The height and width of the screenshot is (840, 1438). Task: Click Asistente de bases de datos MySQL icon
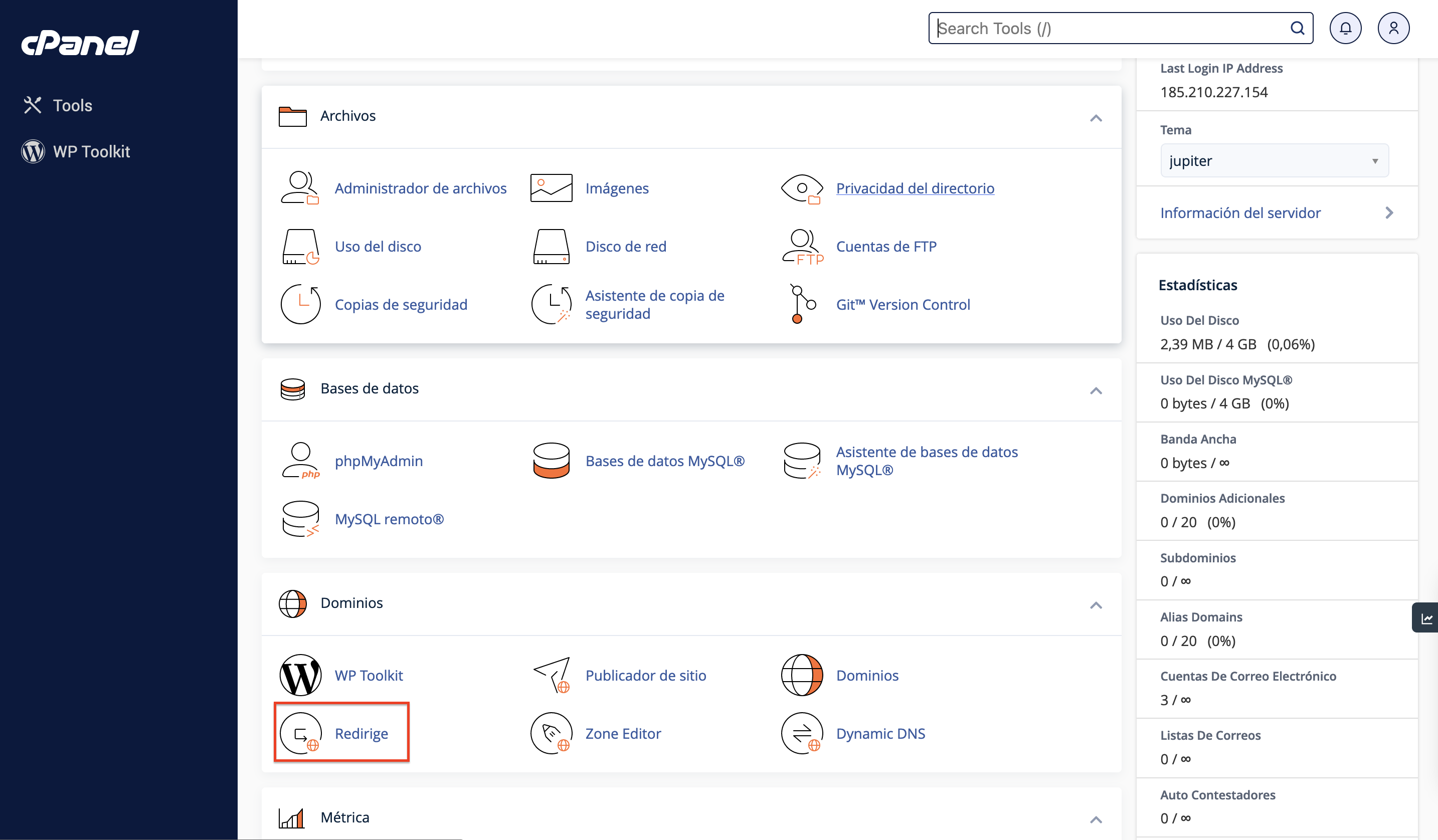pyautogui.click(x=802, y=461)
